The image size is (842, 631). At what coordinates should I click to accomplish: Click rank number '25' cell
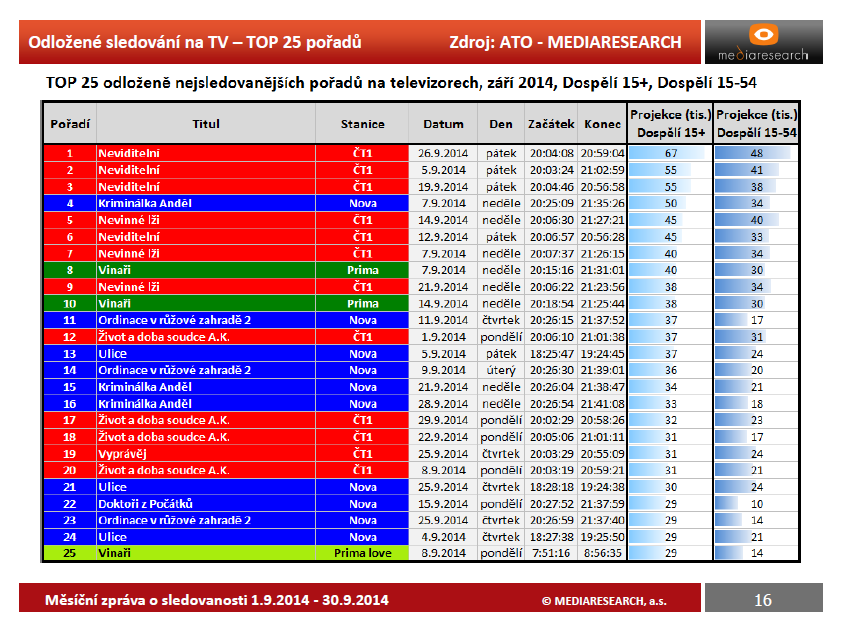70,553
